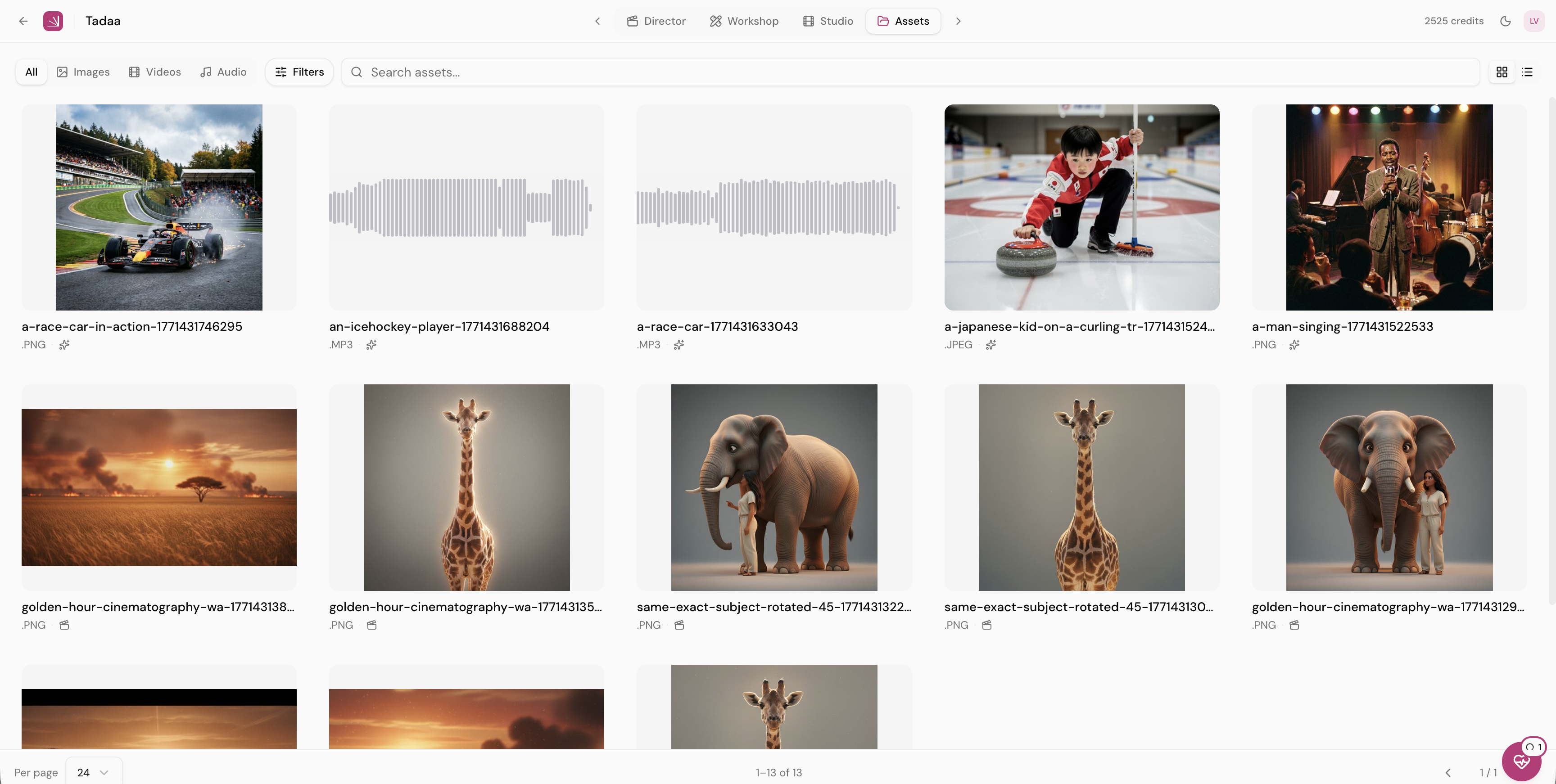Screen dimensions: 1556x784
Task: Open the race car in action thumbnail
Action: (159, 207)
